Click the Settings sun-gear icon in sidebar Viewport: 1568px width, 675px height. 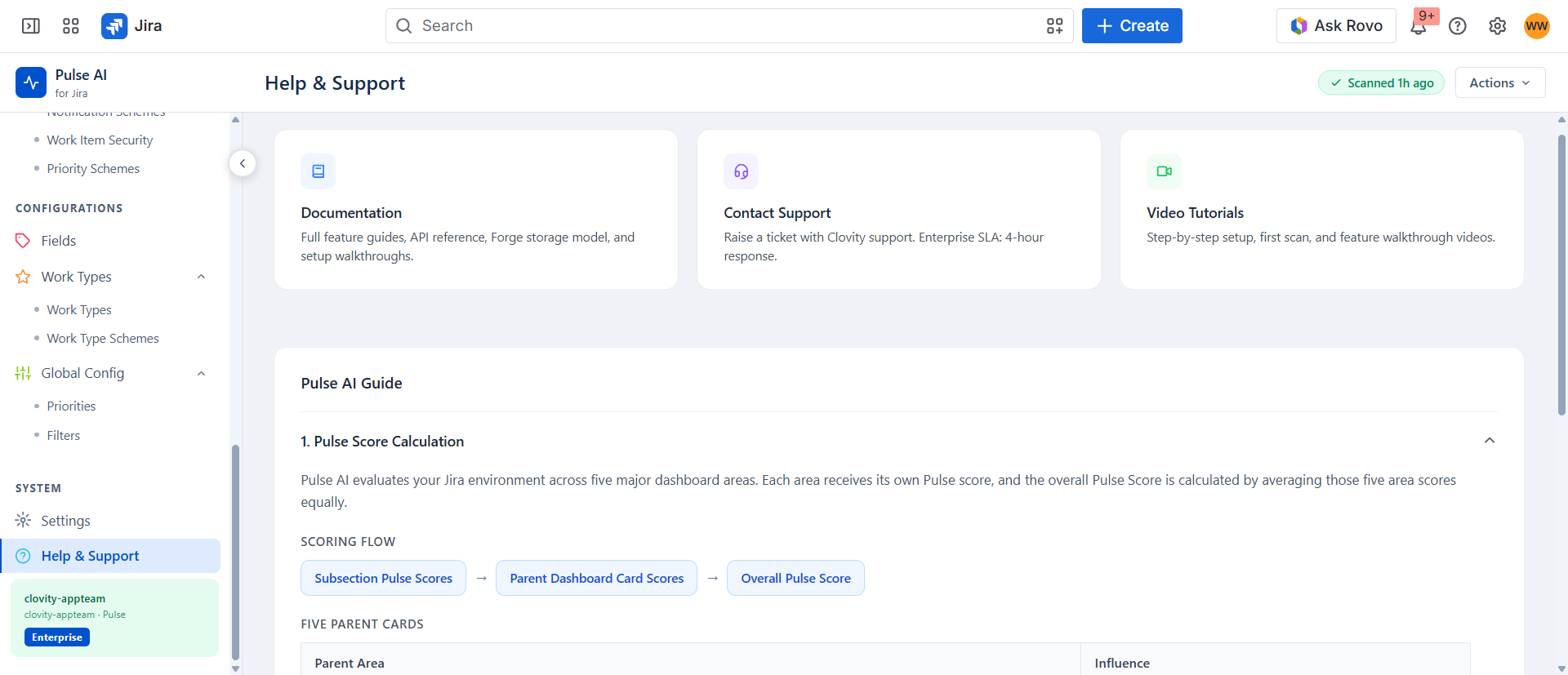[23, 521]
